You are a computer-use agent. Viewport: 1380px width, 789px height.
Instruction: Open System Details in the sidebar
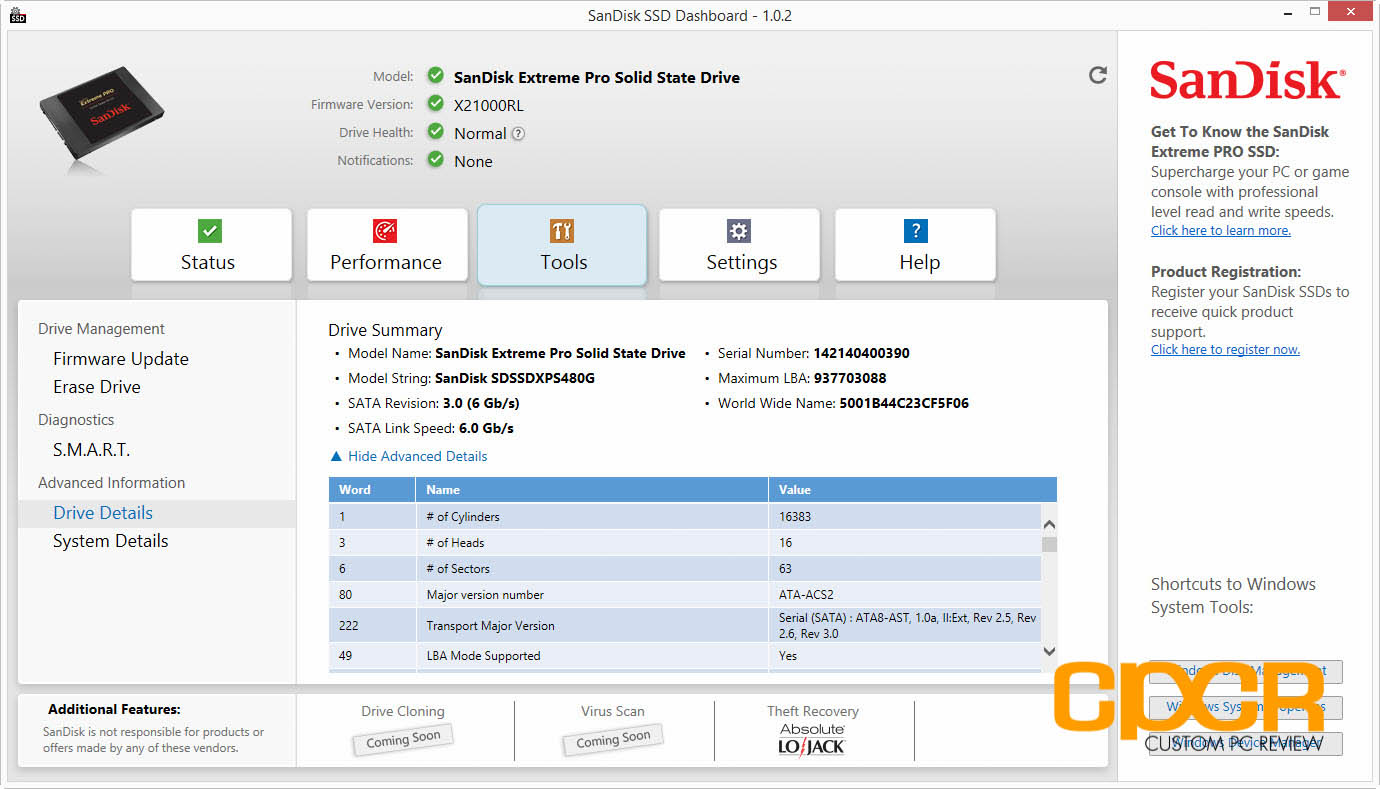[x=111, y=541]
